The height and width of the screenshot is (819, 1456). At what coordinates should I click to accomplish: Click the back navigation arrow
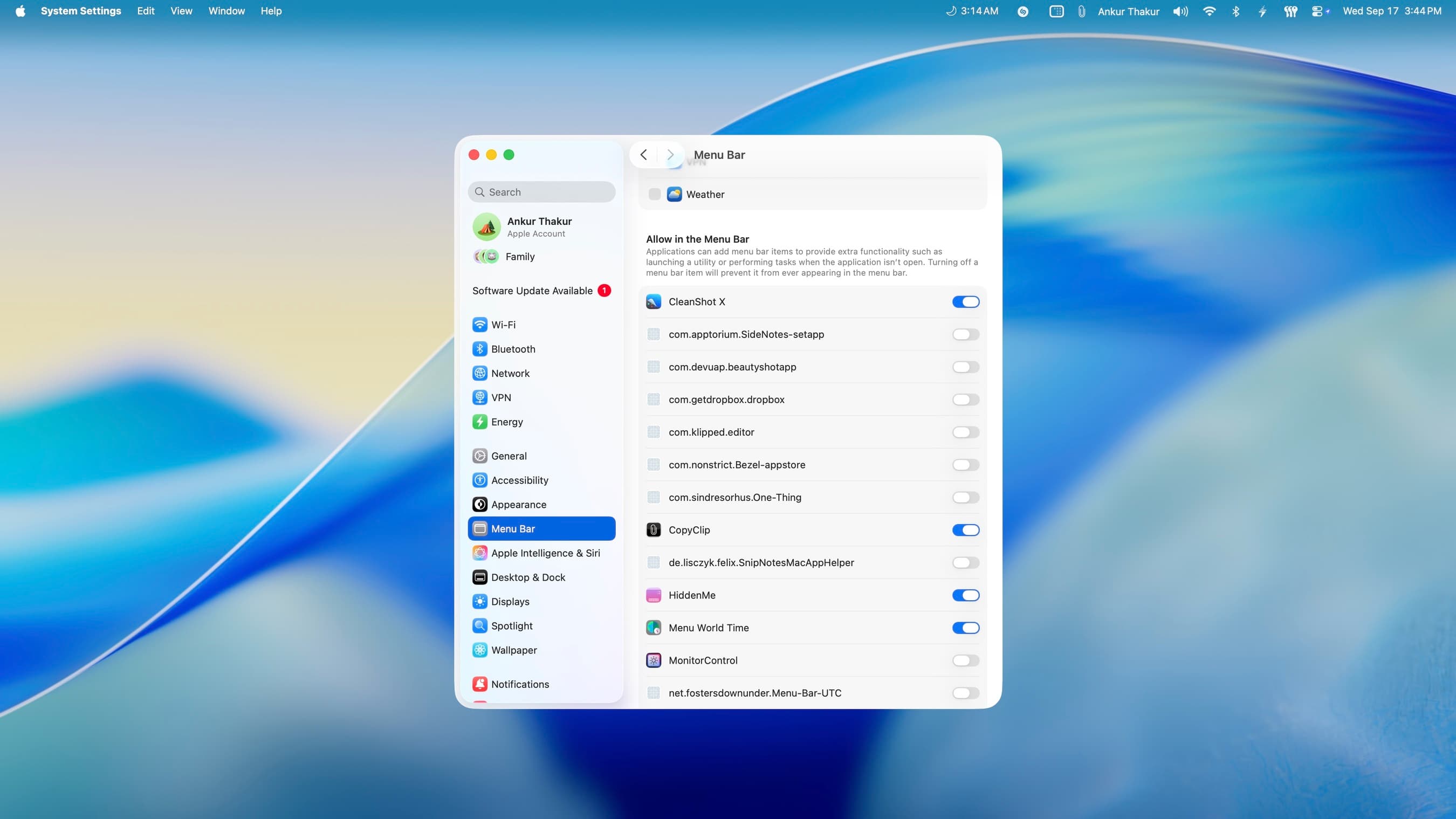click(643, 154)
